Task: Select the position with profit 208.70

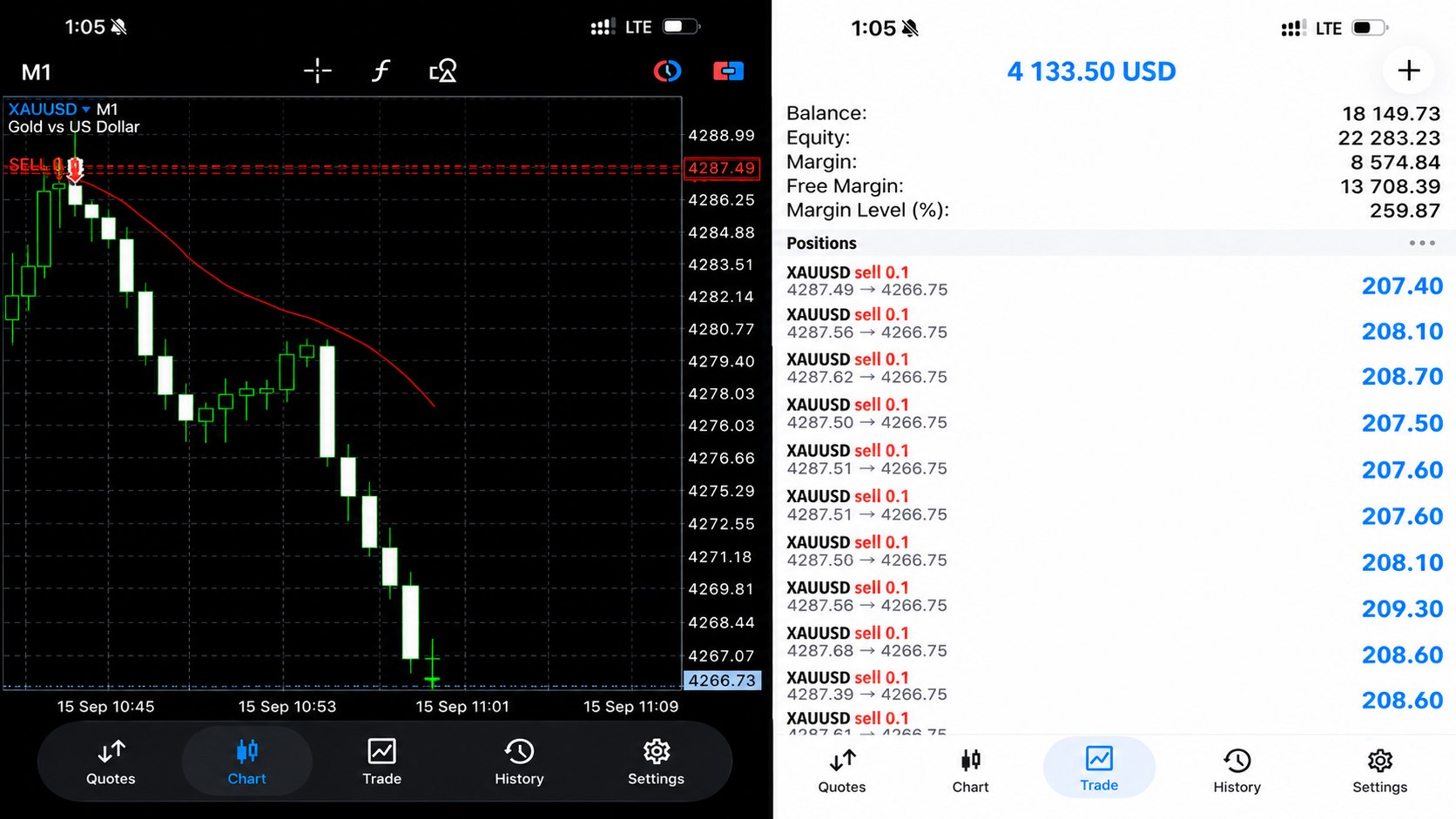Action: pyautogui.click(x=1115, y=368)
